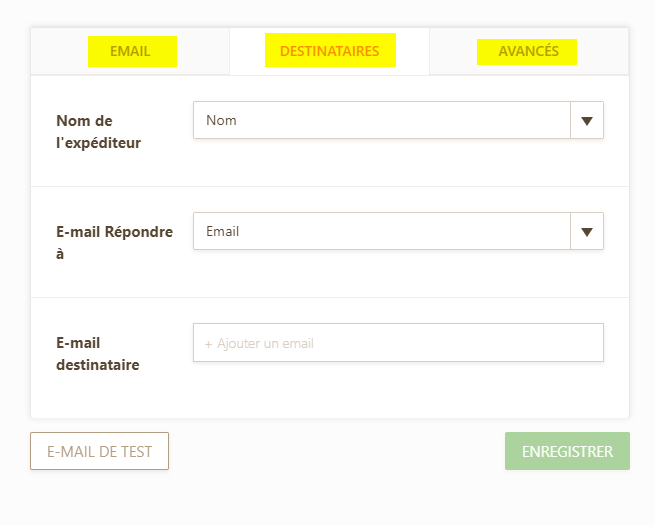Focus the Ajouter un email field
This screenshot has width=655, height=525.
pyautogui.click(x=398, y=342)
